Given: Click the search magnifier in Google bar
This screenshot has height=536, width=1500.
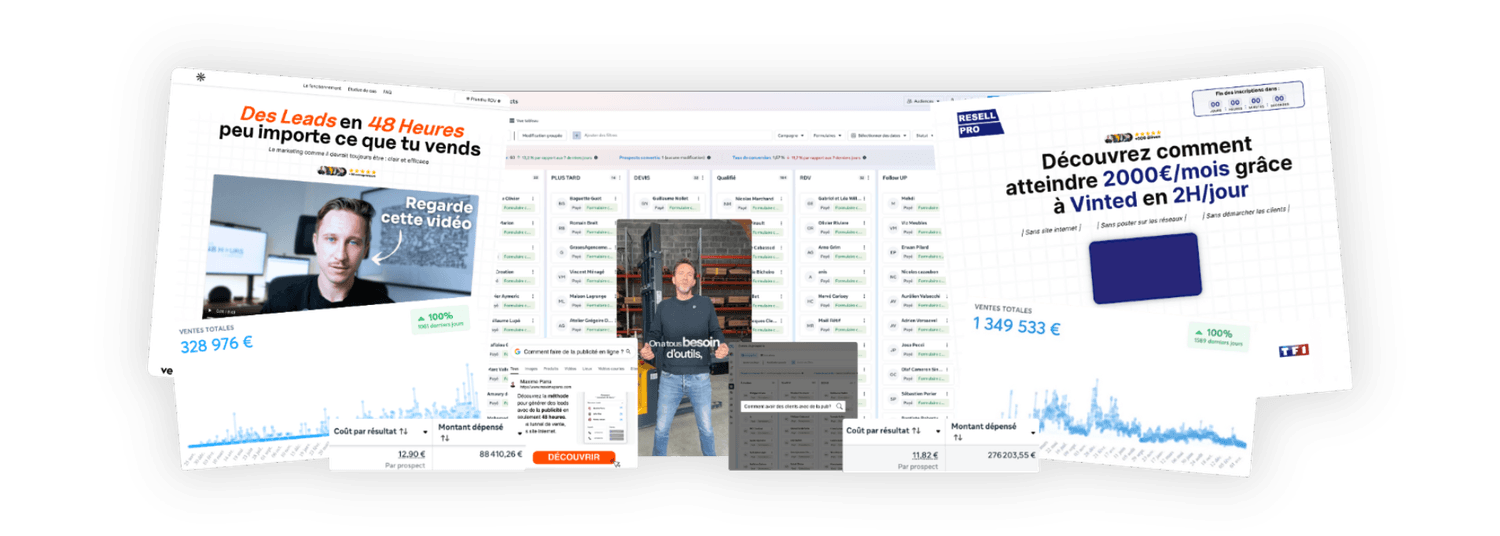Looking at the screenshot, I should point(629,352).
